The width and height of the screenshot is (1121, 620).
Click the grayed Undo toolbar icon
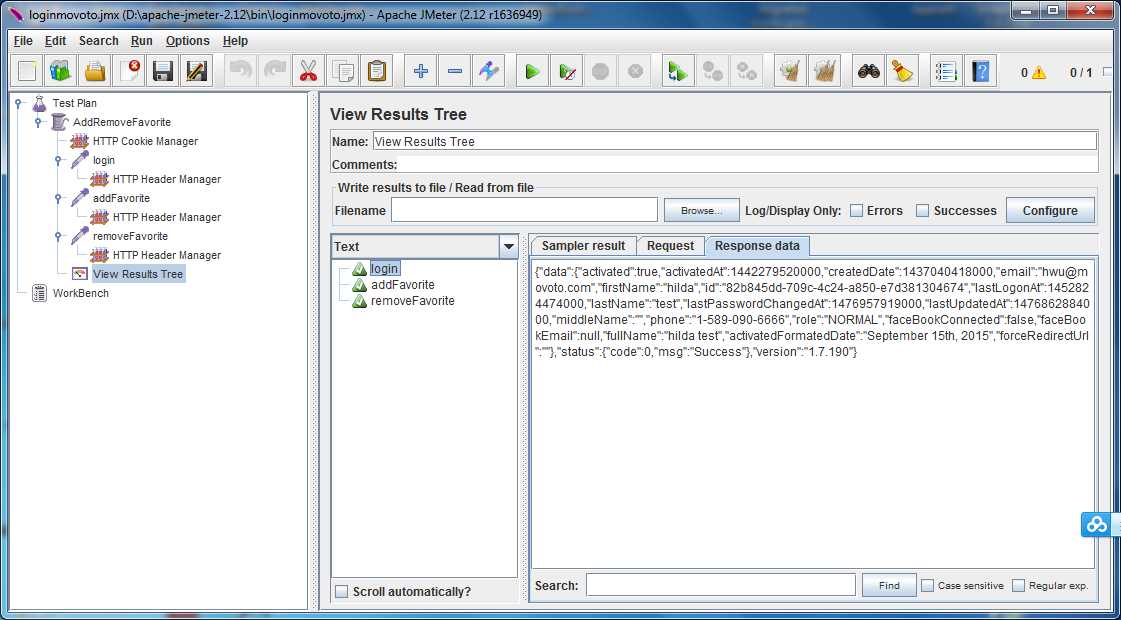click(x=241, y=72)
